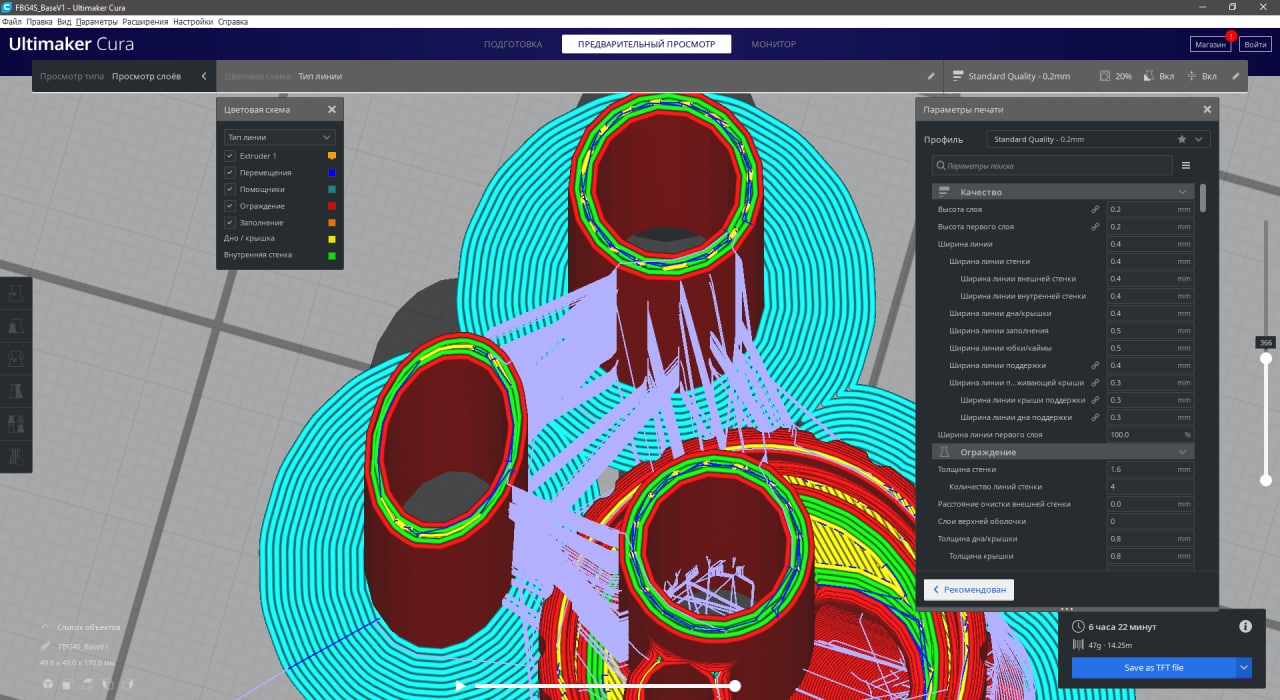Click Save as TFT file button
Viewport: 1280px width, 700px height.
1154,668
